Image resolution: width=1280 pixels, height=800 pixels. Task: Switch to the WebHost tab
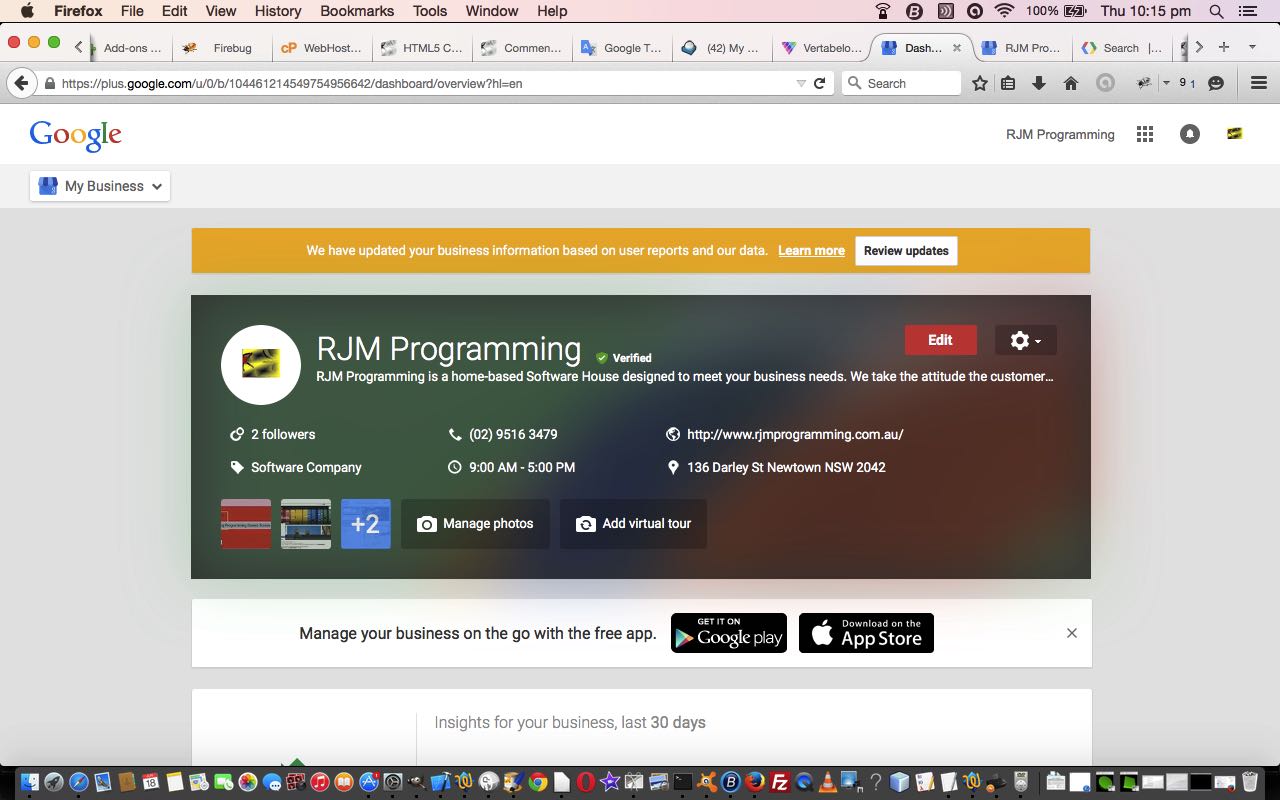[x=321, y=48]
